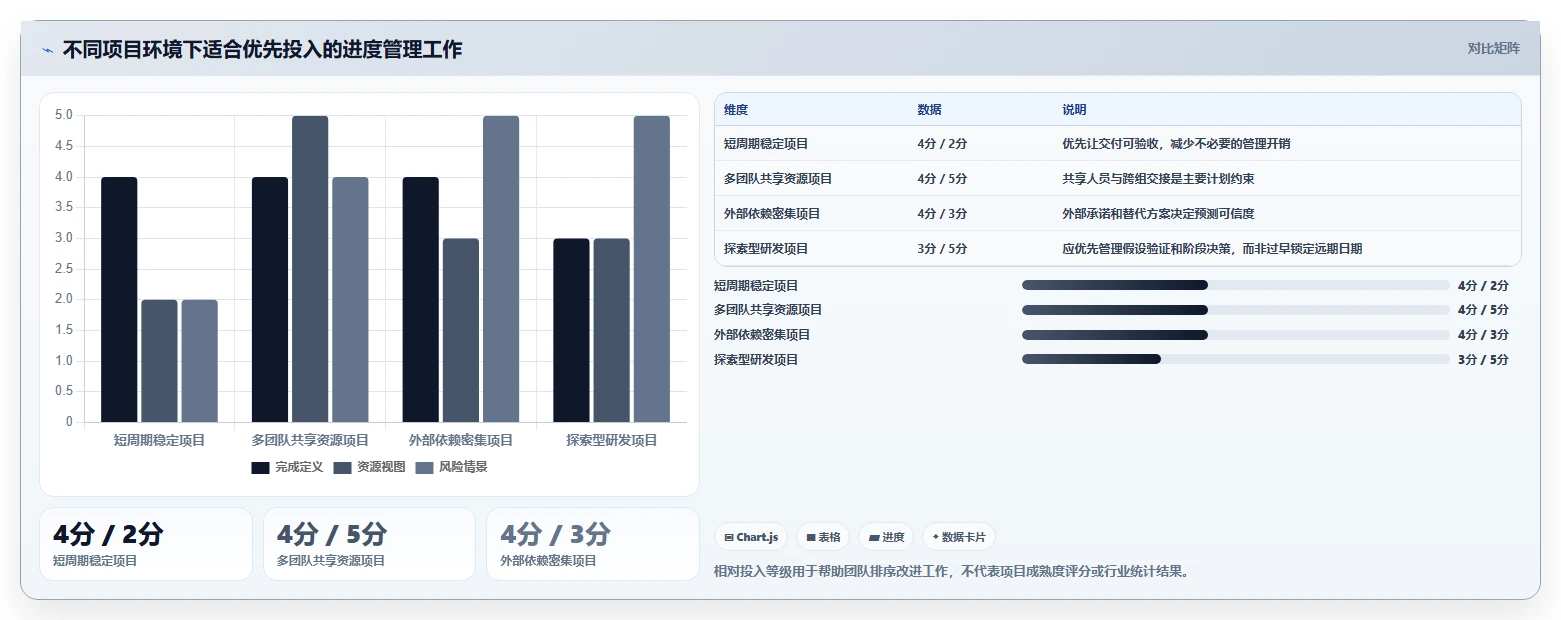Click the 资源视图 bar for 外部依赖密集项目
This screenshot has width=1561, height=620.
[x=461, y=330]
